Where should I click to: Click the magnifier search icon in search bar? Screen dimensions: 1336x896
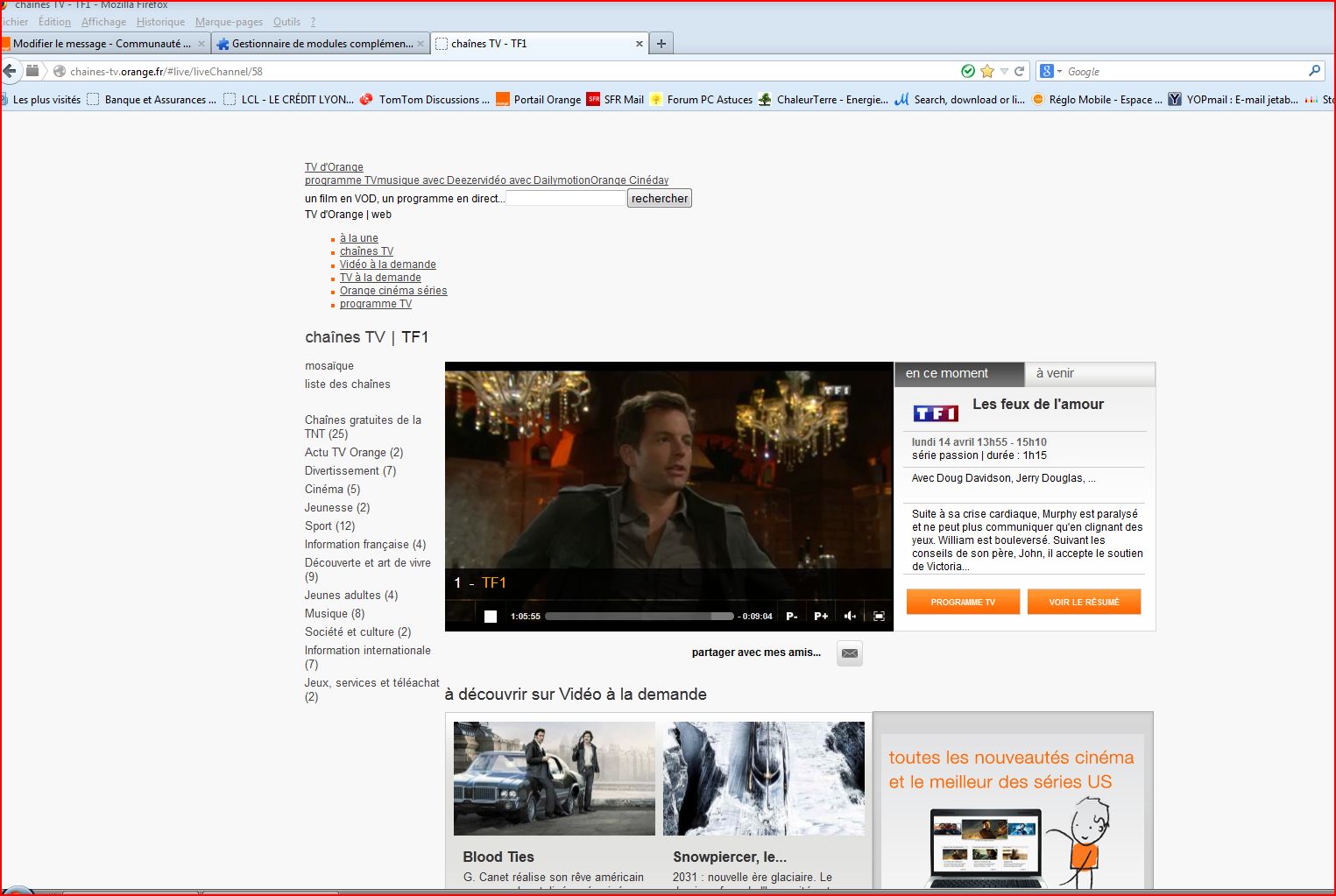pyautogui.click(x=1314, y=72)
